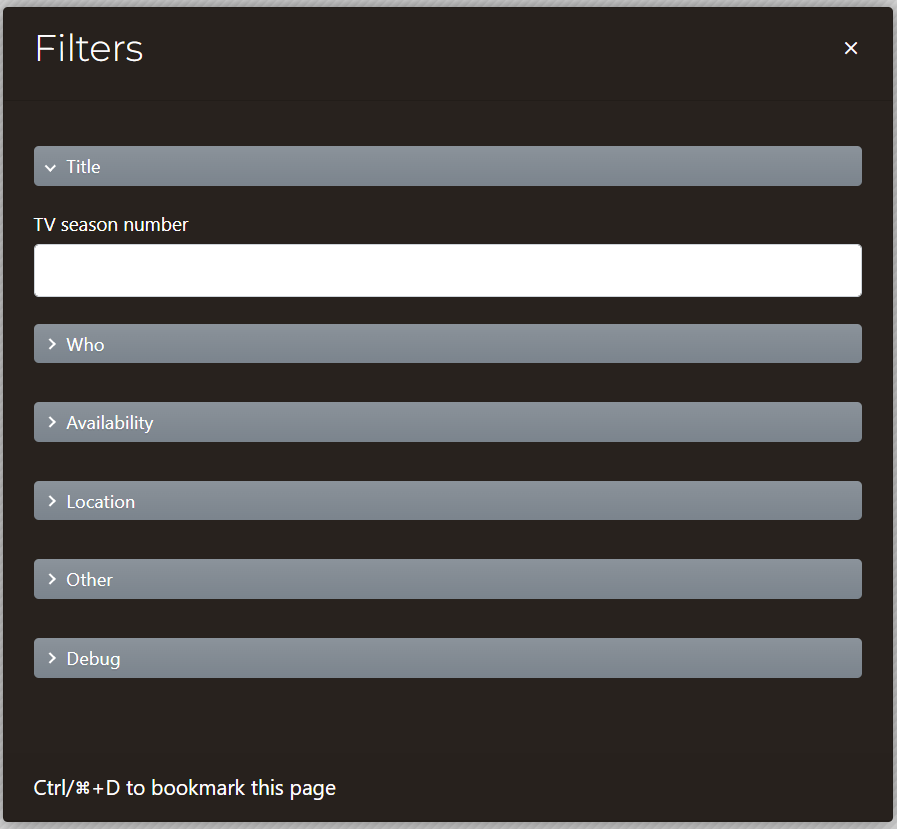897x829 pixels.
Task: Open the Debug filter group
Action: click(x=447, y=658)
